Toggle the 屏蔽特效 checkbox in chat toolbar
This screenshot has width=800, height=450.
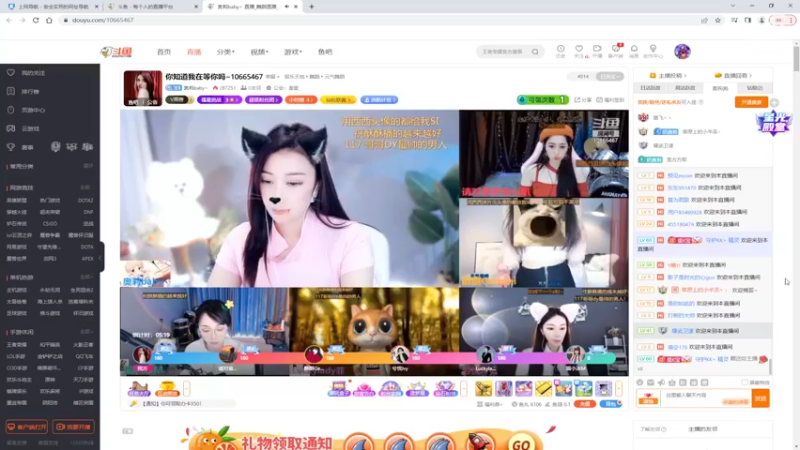(744, 382)
